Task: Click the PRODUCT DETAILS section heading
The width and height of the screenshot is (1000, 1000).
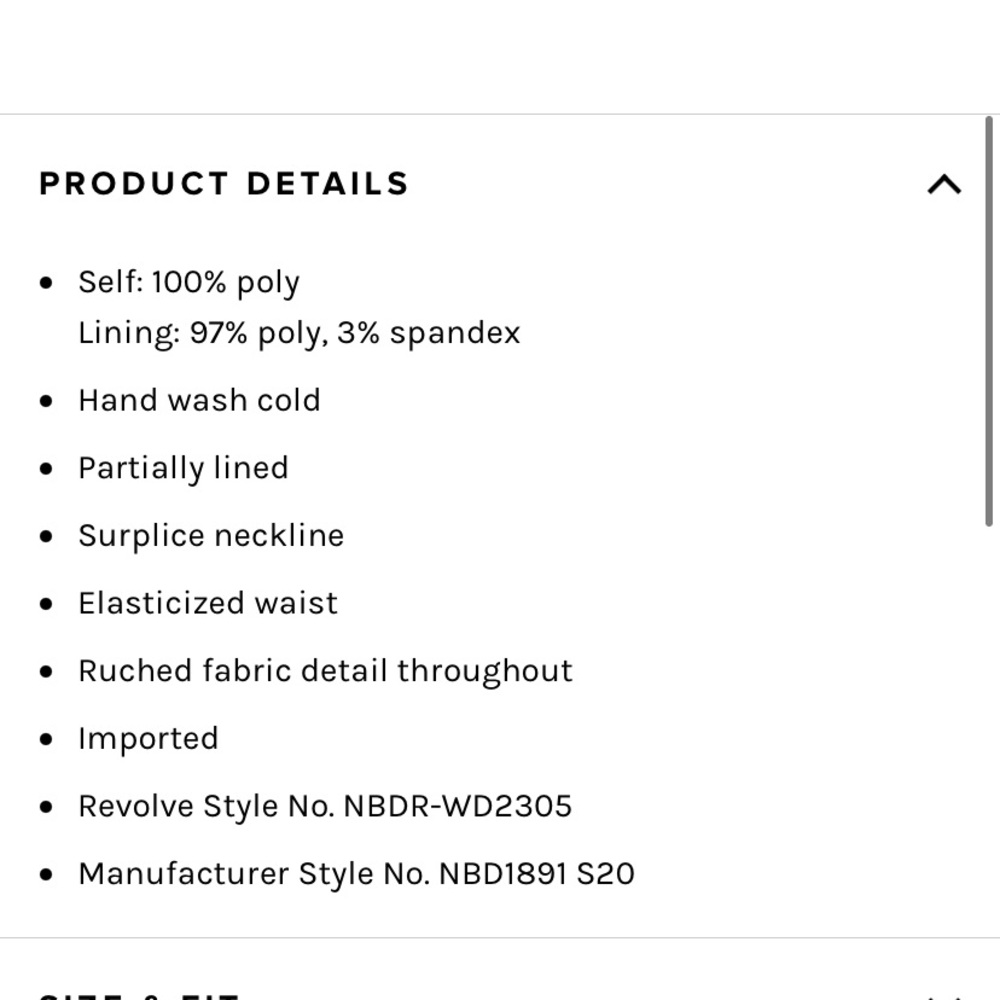Action: tap(224, 184)
